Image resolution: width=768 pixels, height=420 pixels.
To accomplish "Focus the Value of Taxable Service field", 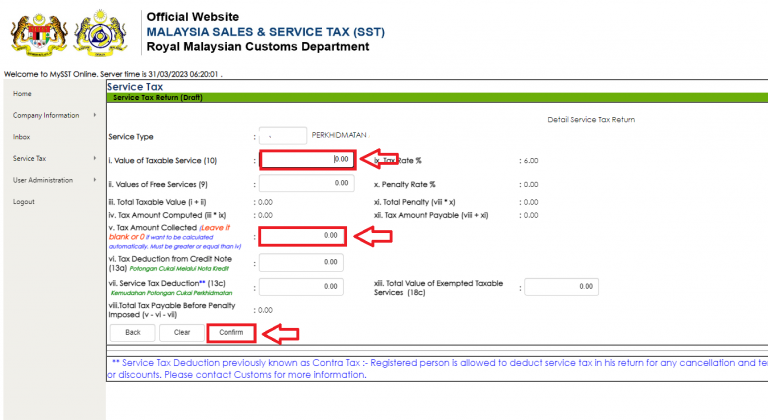I will click(307, 159).
